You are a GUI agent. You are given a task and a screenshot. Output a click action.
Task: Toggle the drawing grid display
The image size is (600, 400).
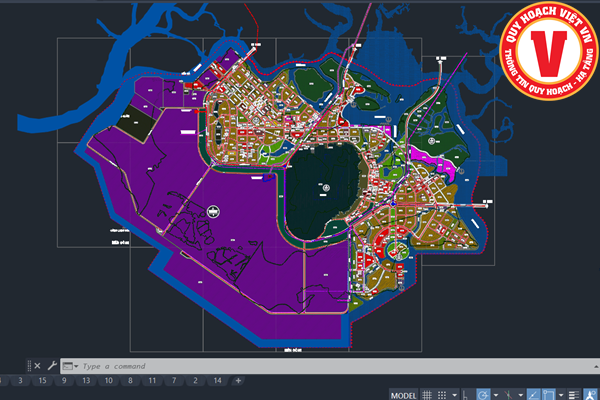[427, 395]
